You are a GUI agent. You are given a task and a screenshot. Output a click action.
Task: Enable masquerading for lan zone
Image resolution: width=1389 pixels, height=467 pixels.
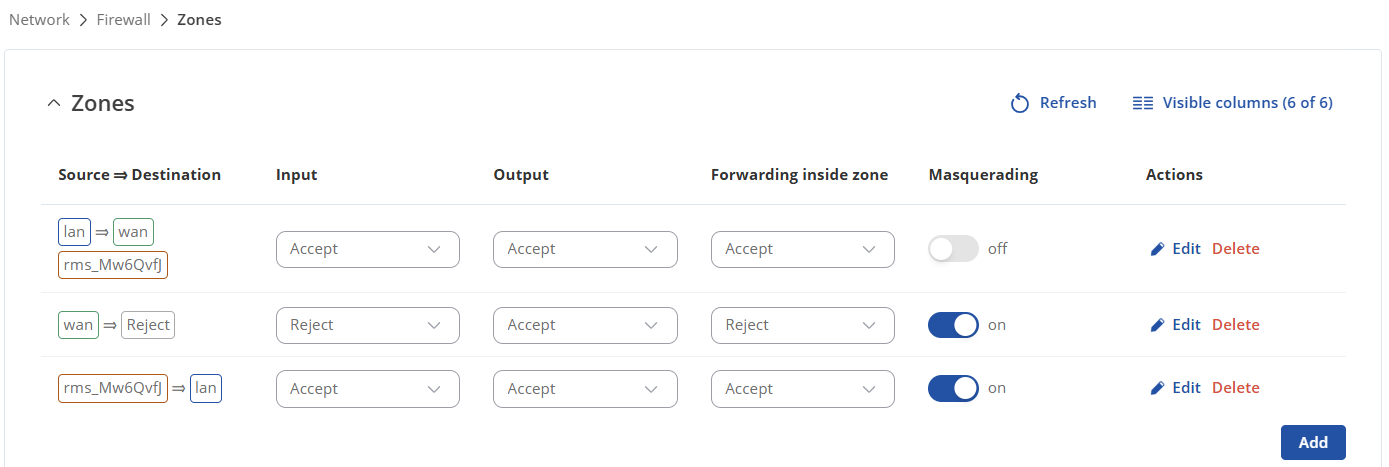(953, 249)
